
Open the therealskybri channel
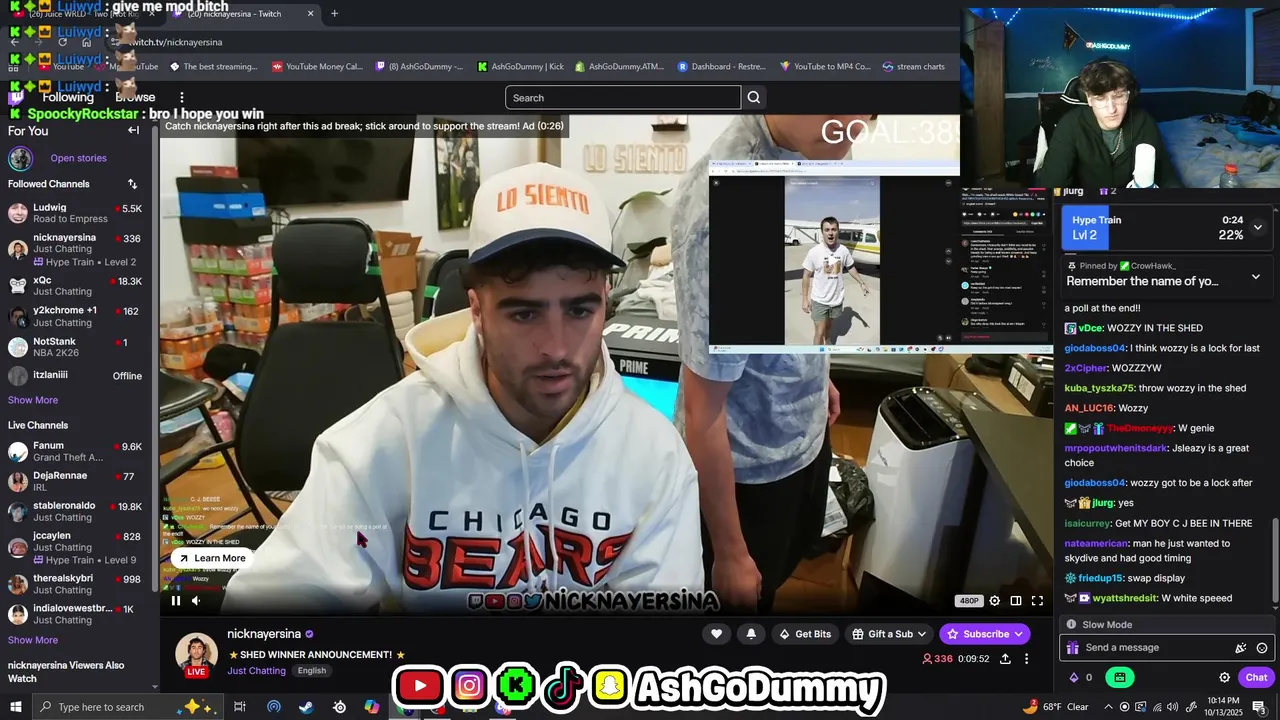(x=75, y=584)
